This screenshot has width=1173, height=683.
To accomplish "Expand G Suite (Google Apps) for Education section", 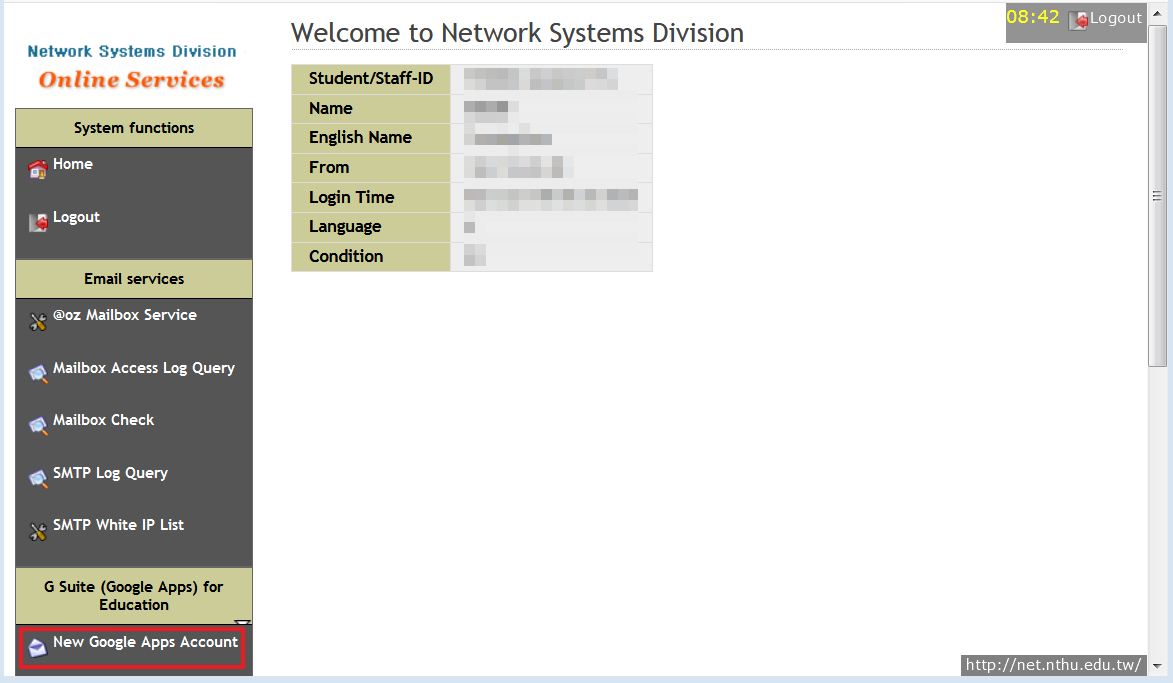I will (134, 596).
